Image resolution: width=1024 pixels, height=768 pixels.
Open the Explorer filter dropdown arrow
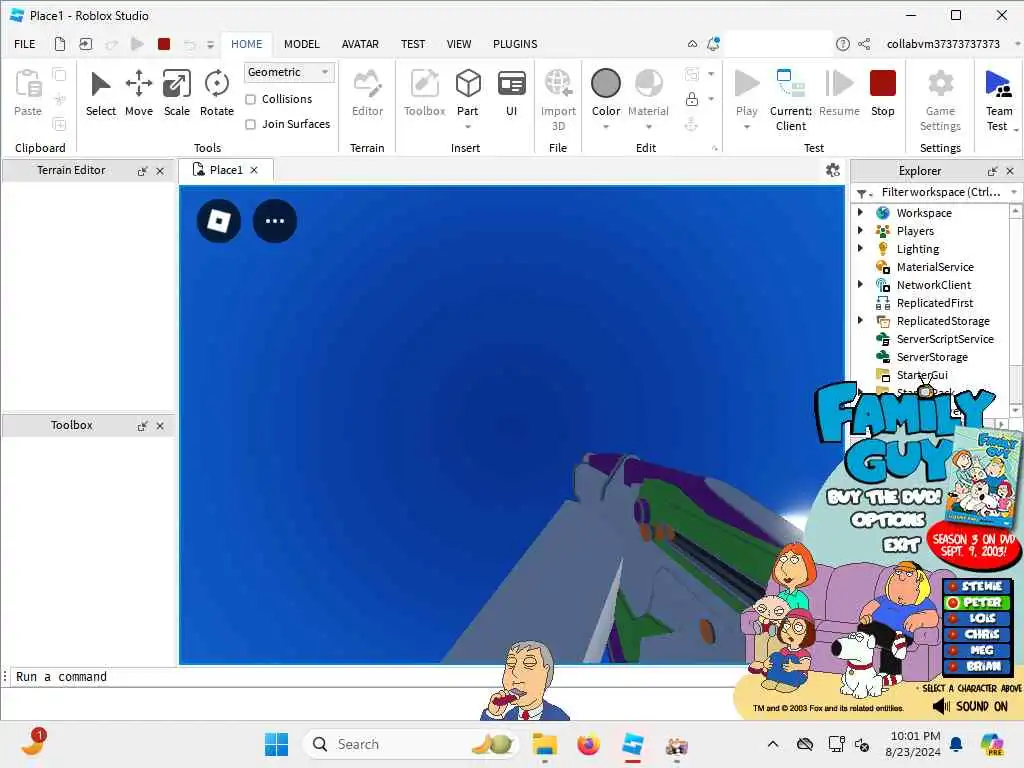coord(1014,192)
